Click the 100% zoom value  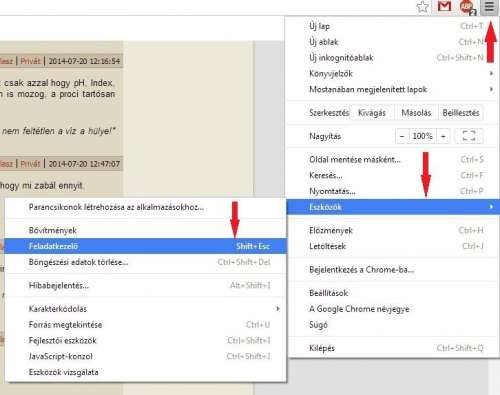(x=422, y=136)
